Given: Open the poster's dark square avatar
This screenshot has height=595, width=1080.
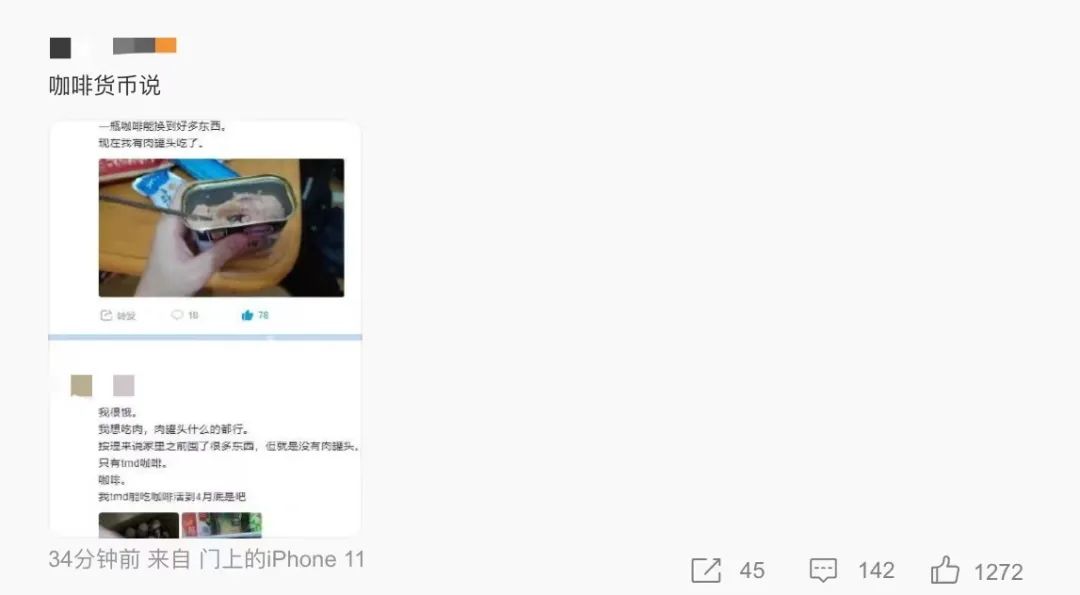Looking at the screenshot, I should [x=61, y=48].
